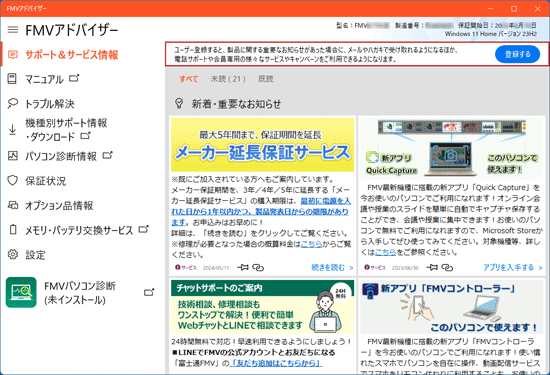Switch to the 未読 (21) tab
Viewport: 550px width, 375px height.
(x=228, y=79)
